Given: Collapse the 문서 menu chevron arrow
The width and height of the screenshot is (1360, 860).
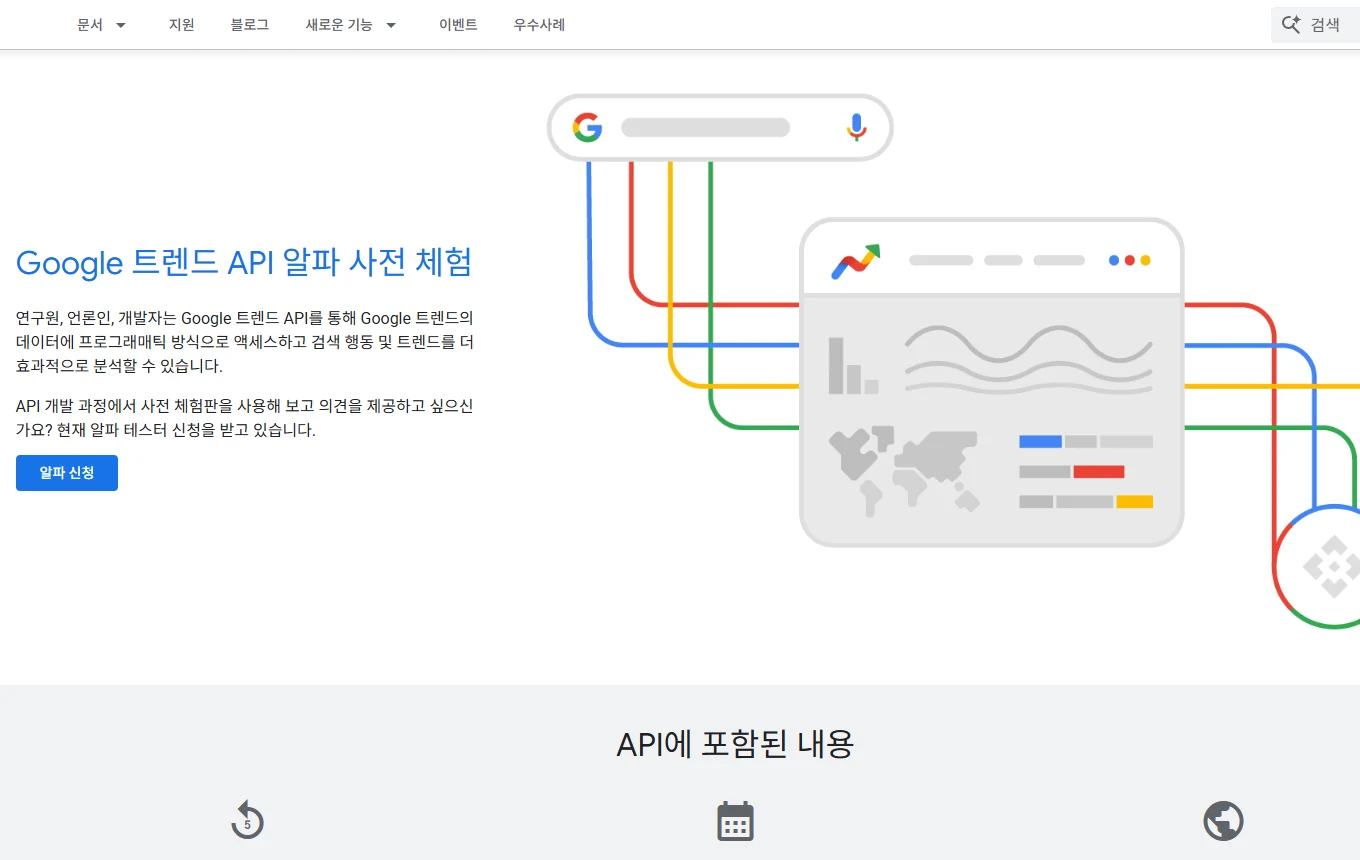Looking at the screenshot, I should [121, 26].
